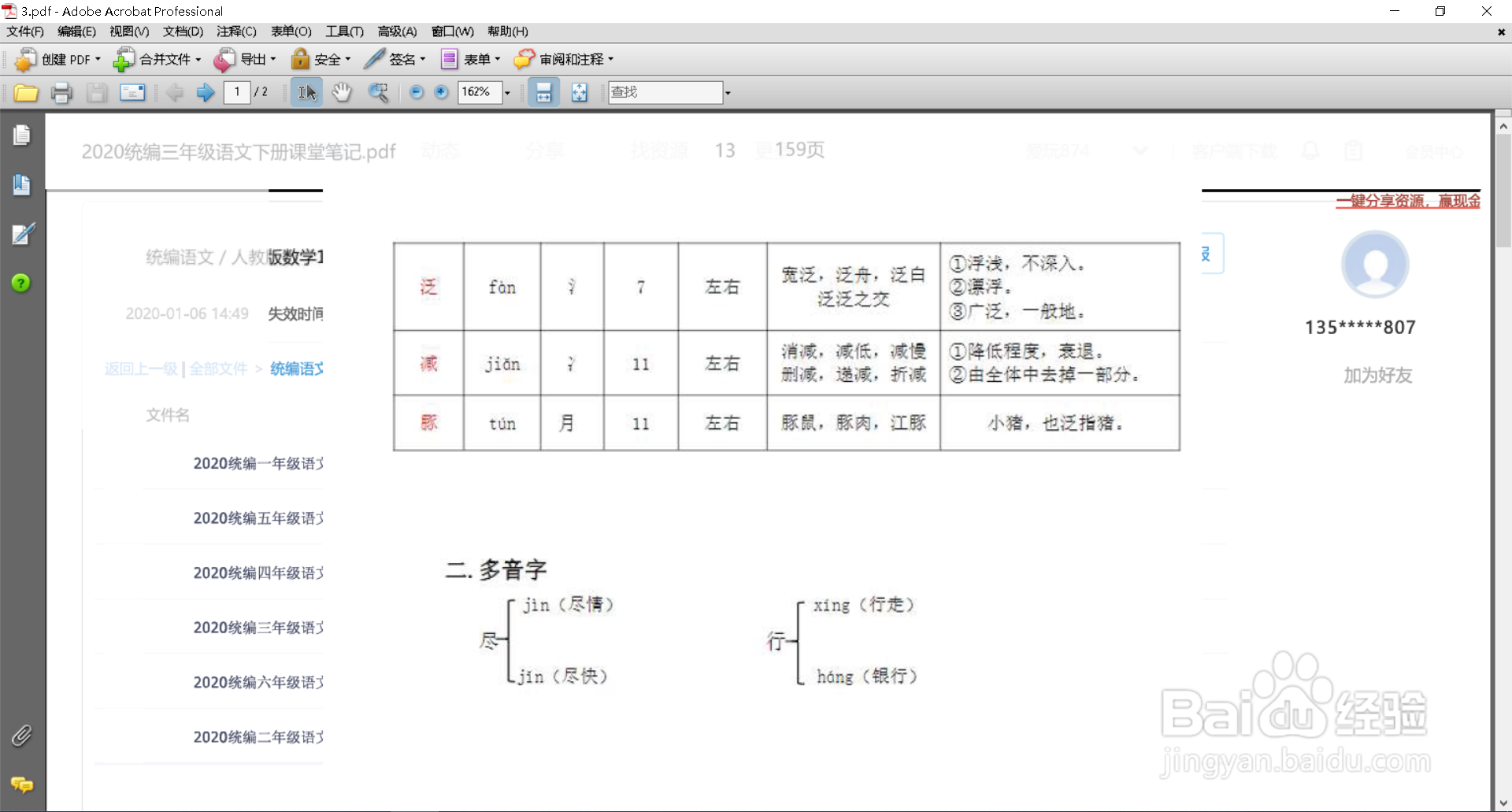Click the 加为好友 link
Image resolution: width=1512 pixels, height=812 pixels.
(x=1377, y=376)
